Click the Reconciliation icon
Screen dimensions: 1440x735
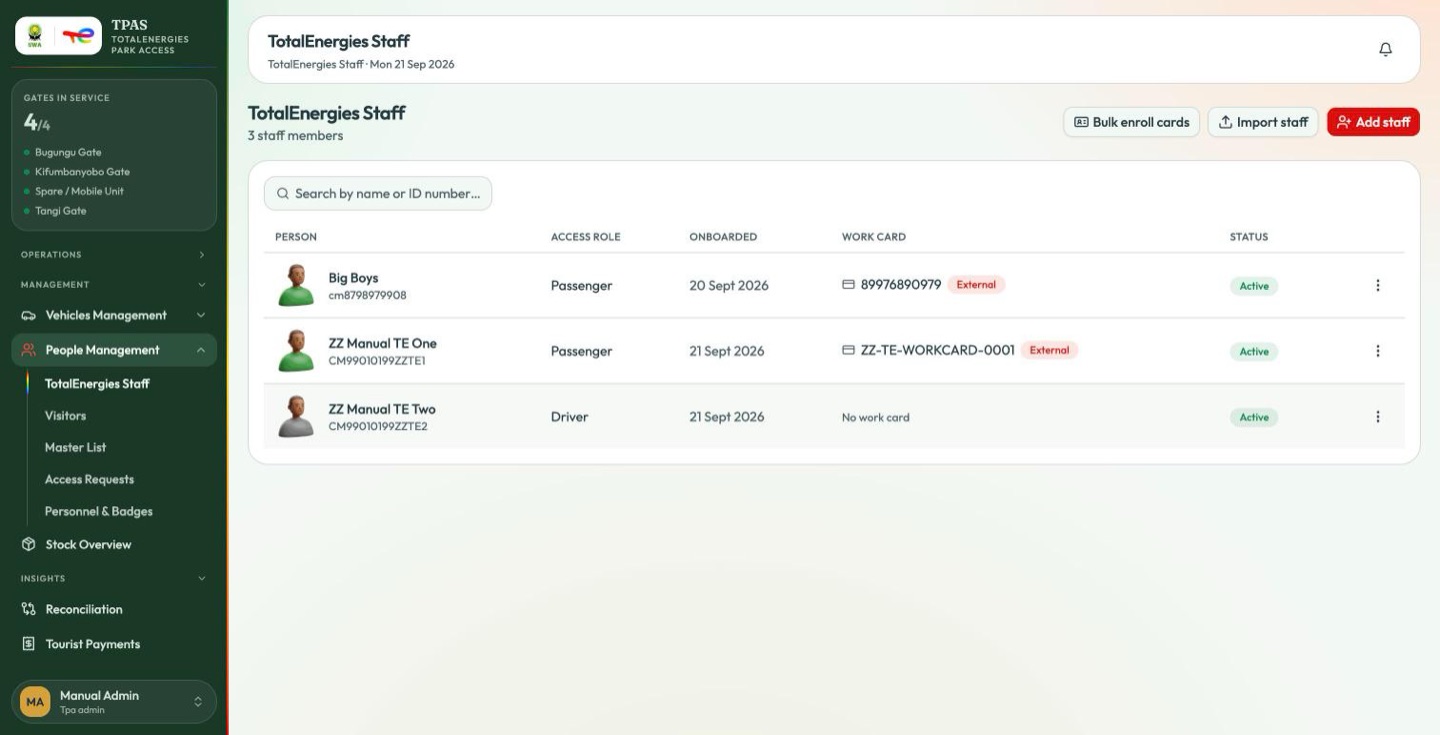click(x=29, y=609)
